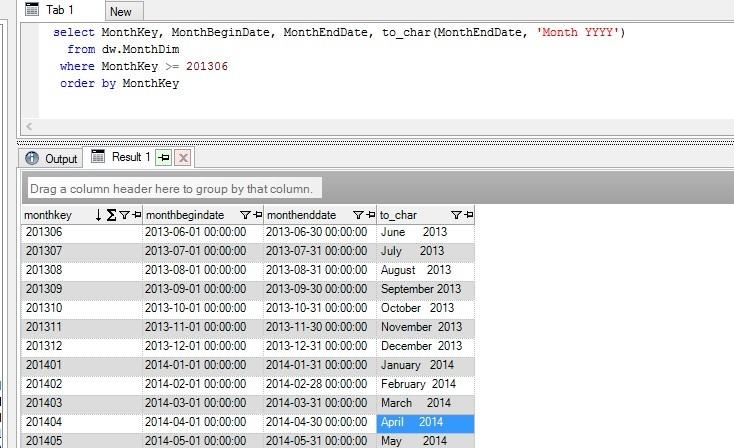
Task: Select 'February 2014' to_char cell
Action: click(x=426, y=384)
